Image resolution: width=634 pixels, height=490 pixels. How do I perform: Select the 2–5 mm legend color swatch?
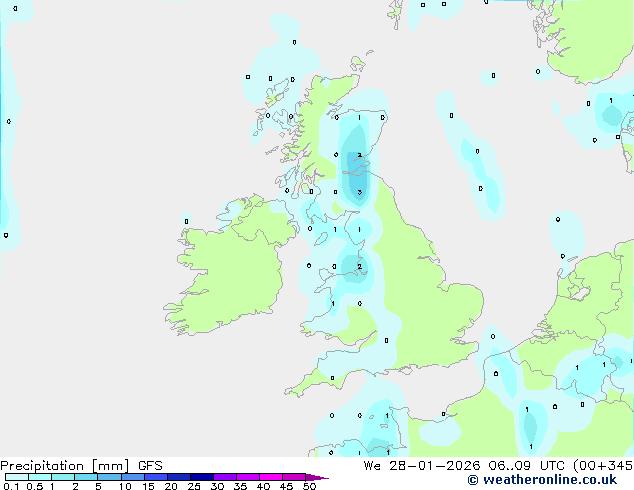pos(86,477)
